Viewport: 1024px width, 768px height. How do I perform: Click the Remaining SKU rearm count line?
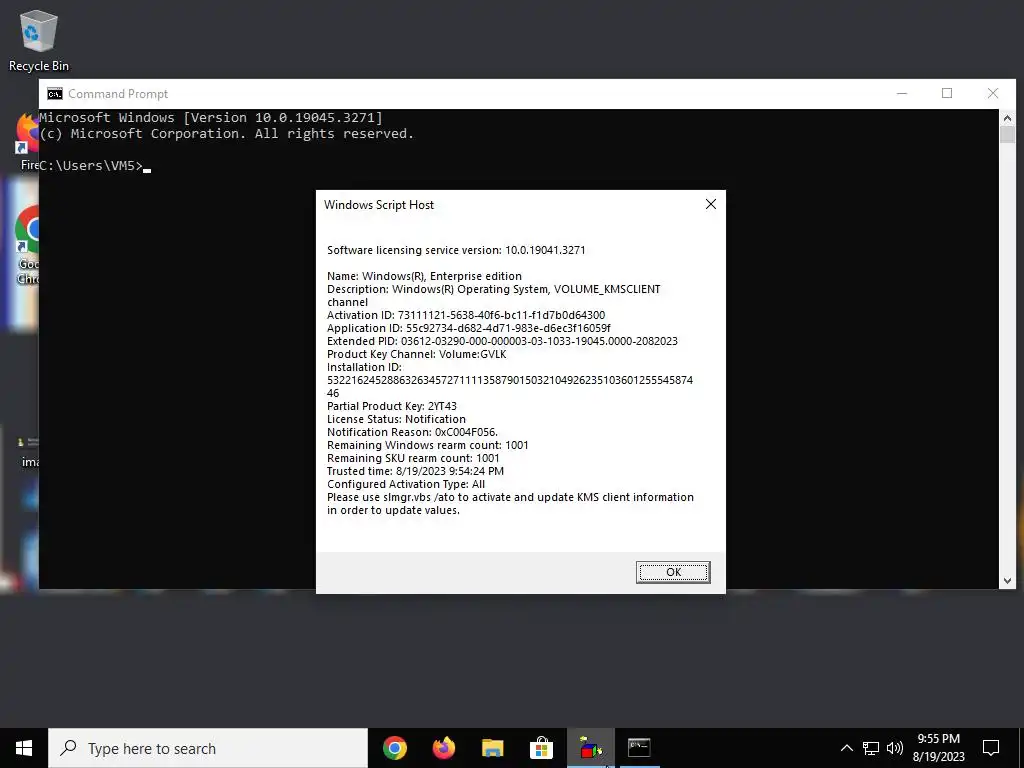413,458
